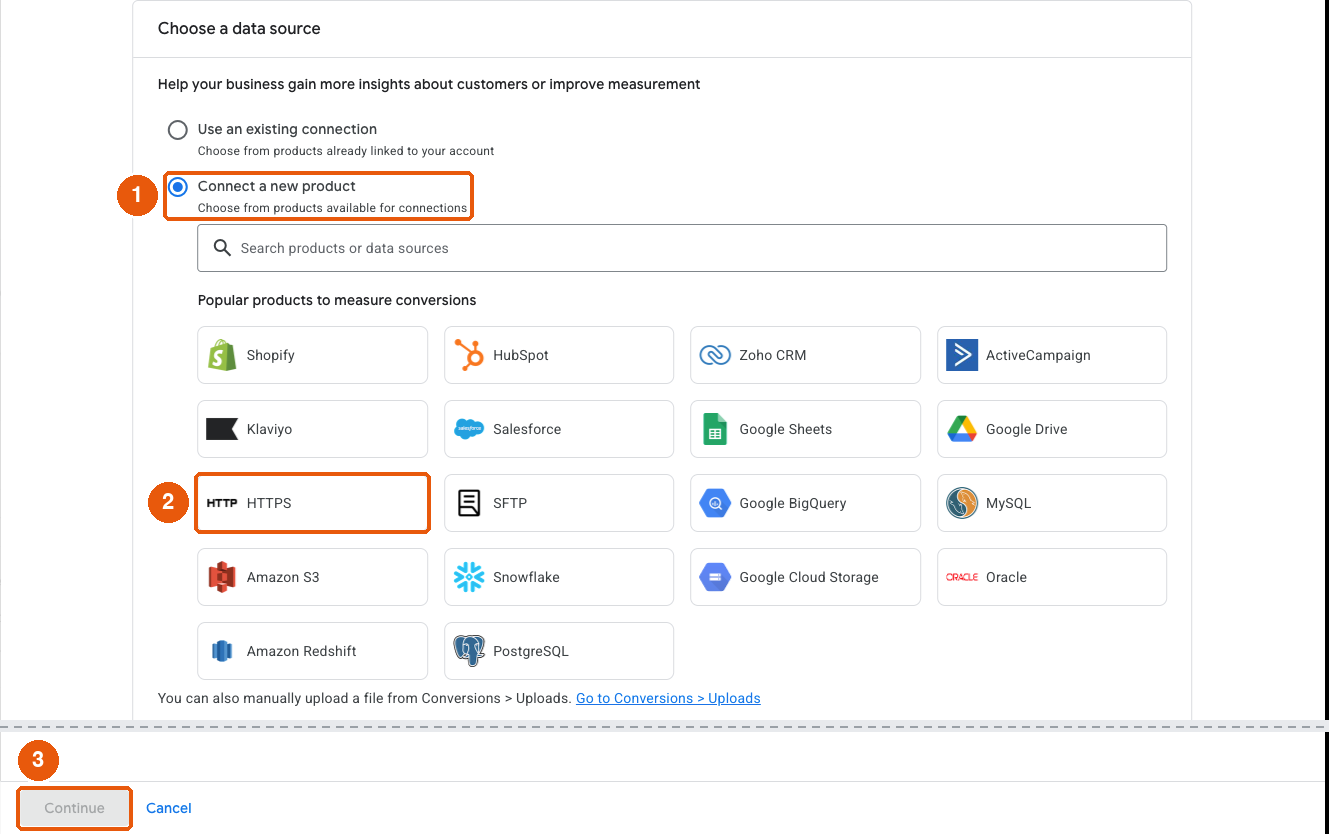The height and width of the screenshot is (834, 1329).
Task: Select Use an existing connection radio
Action: point(177,130)
